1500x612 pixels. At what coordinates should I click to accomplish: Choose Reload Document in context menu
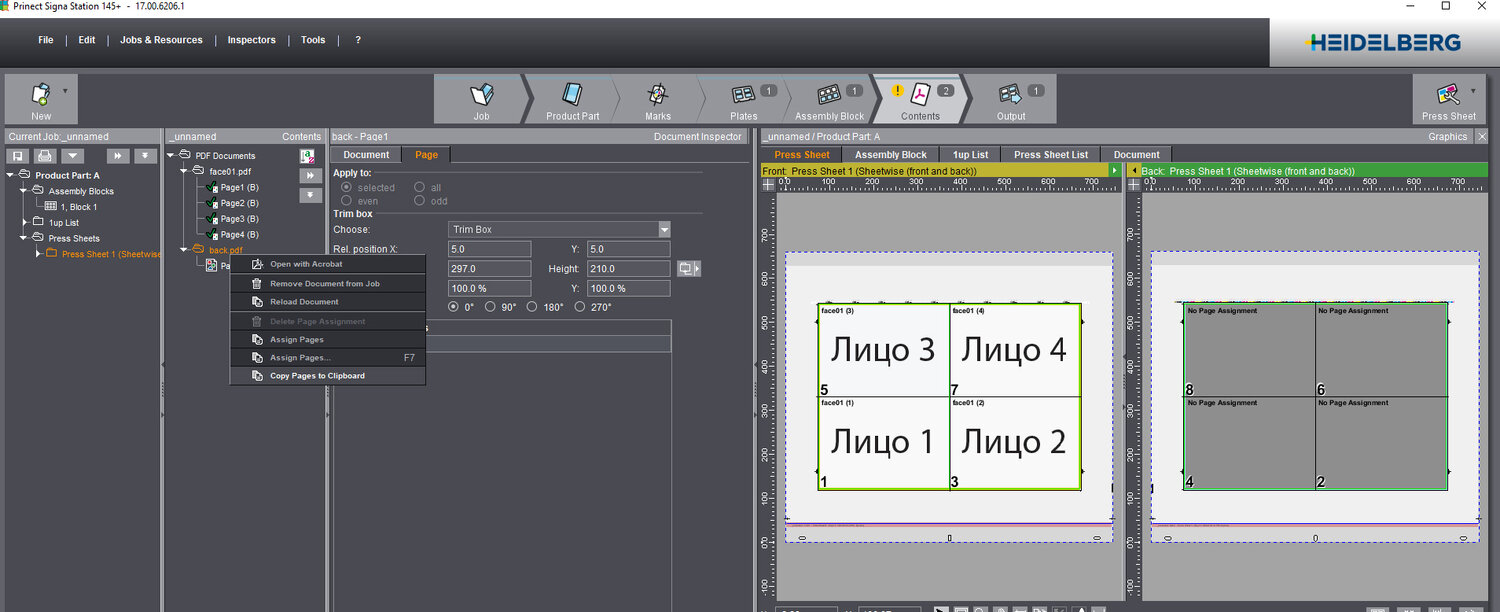point(328,302)
